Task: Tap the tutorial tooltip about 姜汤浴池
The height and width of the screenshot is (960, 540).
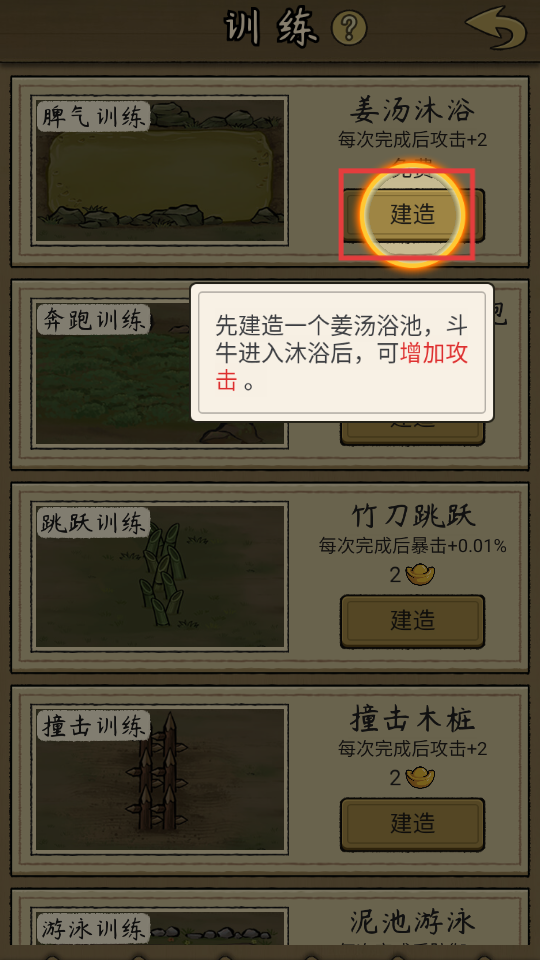Action: point(342,352)
